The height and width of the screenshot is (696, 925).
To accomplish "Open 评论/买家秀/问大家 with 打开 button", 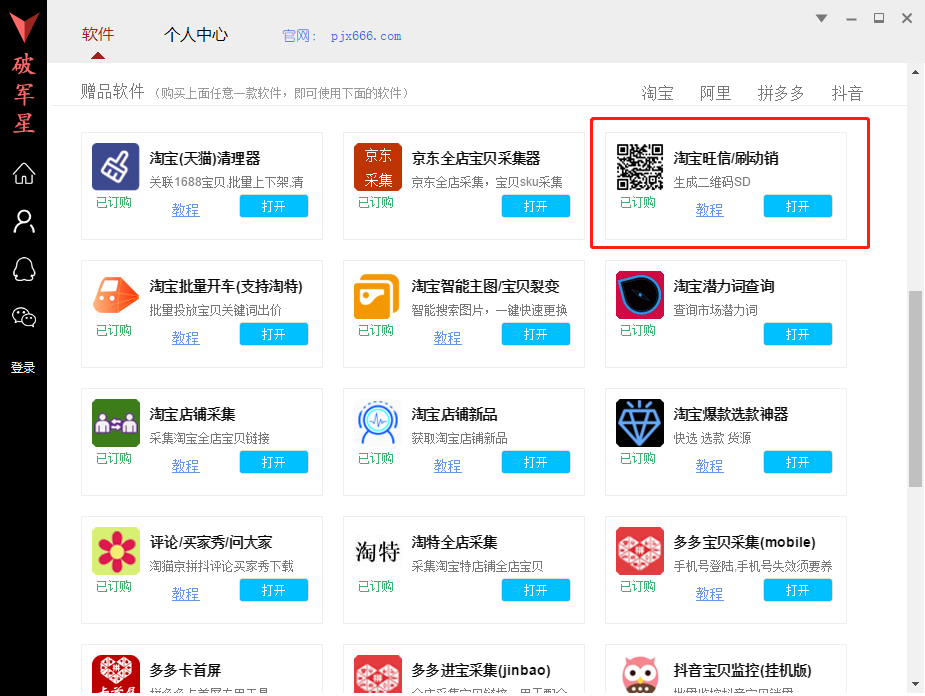I will pyautogui.click(x=274, y=590).
